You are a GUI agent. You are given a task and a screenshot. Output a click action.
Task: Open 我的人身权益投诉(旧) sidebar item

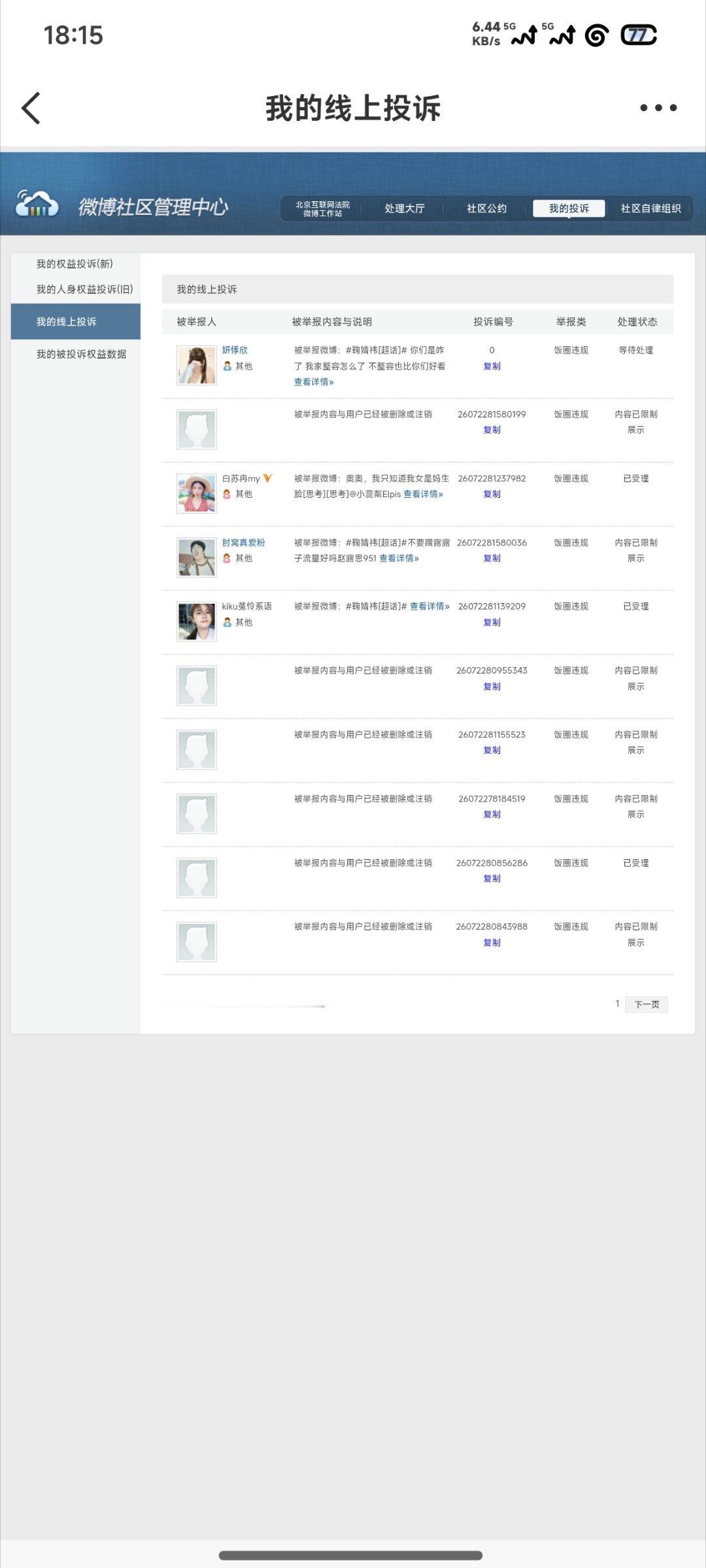pyautogui.click(x=85, y=289)
